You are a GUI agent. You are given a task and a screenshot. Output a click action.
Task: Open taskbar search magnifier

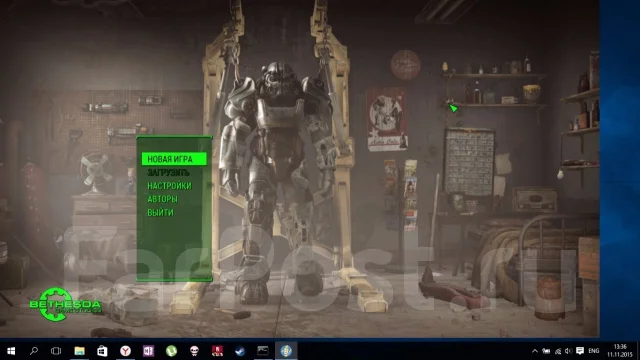[x=34, y=351]
